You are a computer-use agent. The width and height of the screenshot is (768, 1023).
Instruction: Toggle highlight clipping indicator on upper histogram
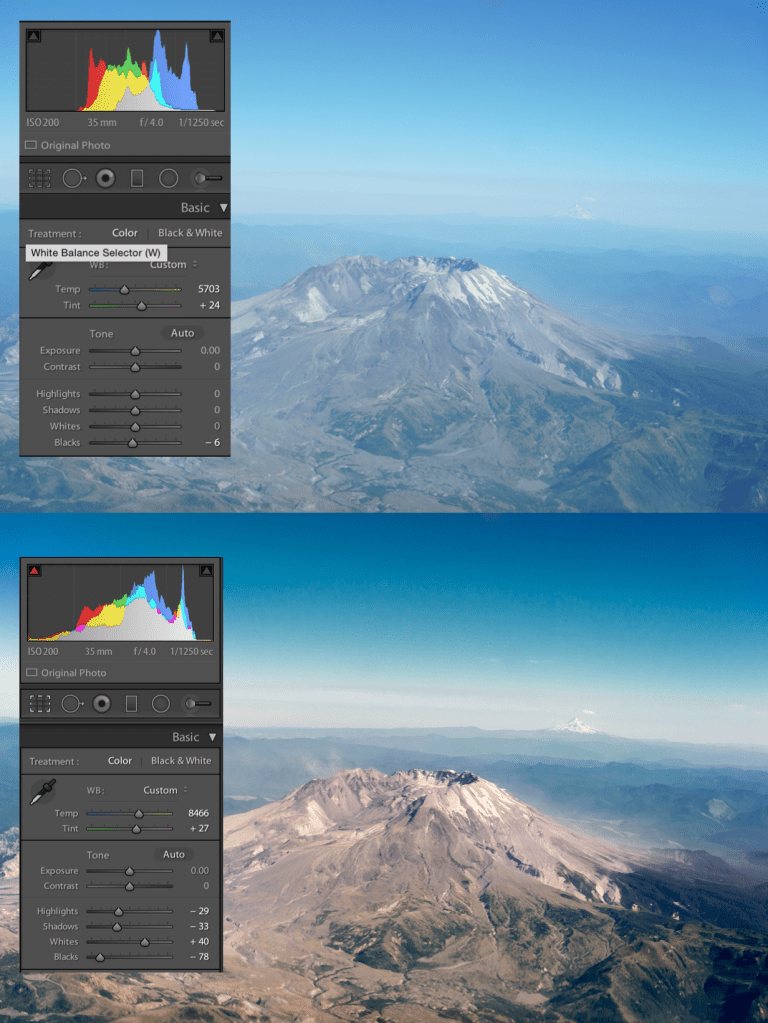(217, 36)
